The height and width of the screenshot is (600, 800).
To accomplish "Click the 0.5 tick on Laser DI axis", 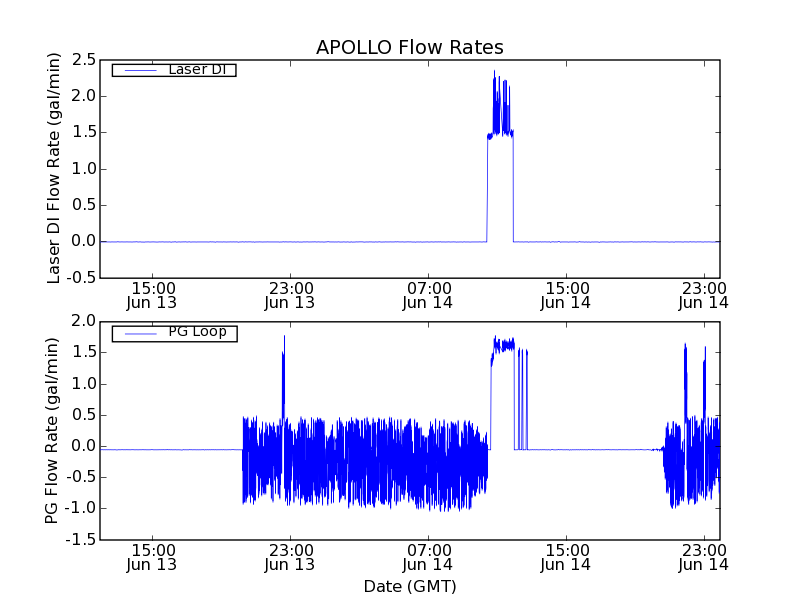I will (x=84, y=205).
